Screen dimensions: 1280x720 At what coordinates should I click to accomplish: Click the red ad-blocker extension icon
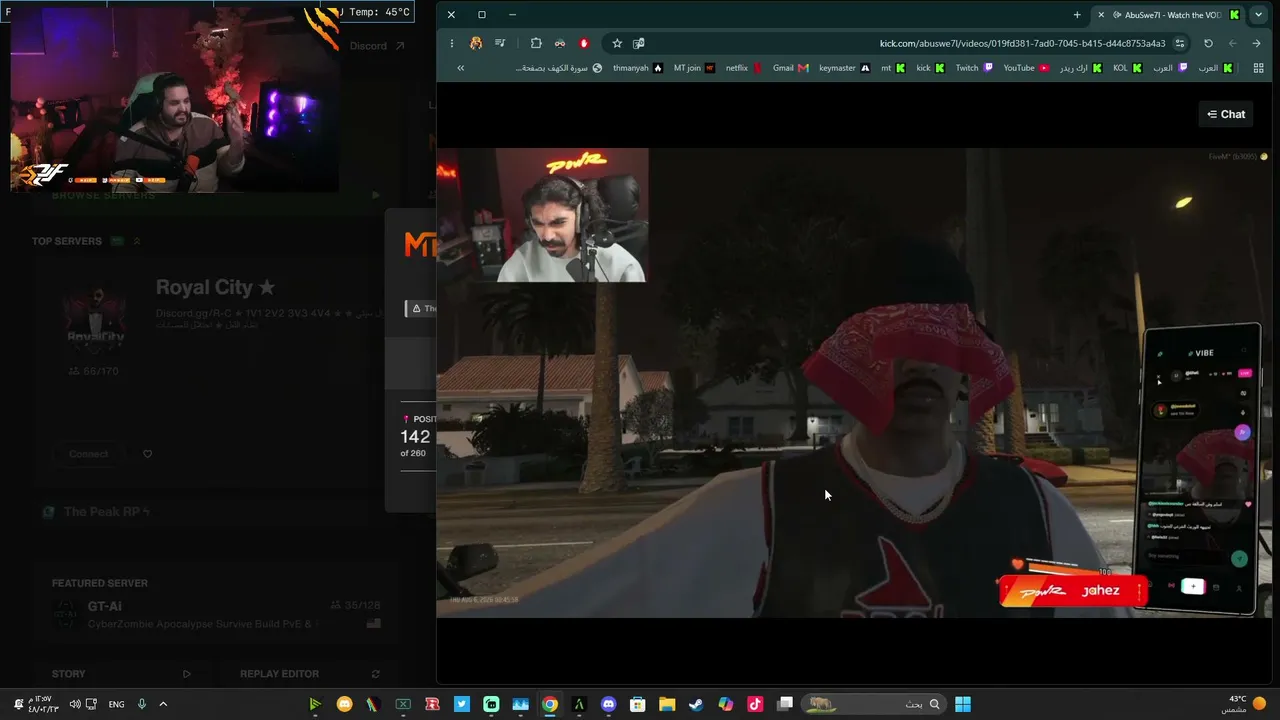pyautogui.click(x=584, y=43)
